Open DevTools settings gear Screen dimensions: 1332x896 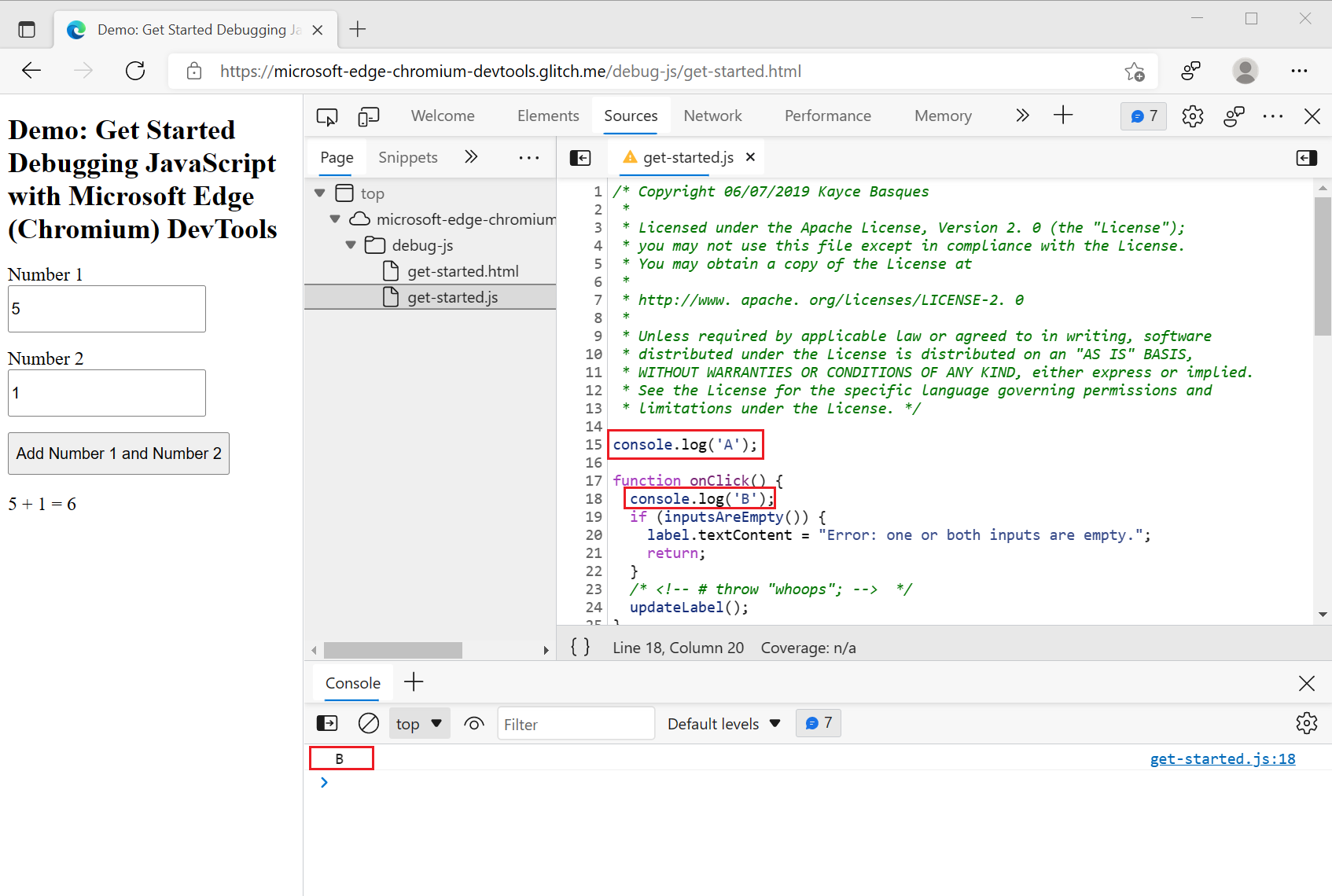tap(1192, 116)
